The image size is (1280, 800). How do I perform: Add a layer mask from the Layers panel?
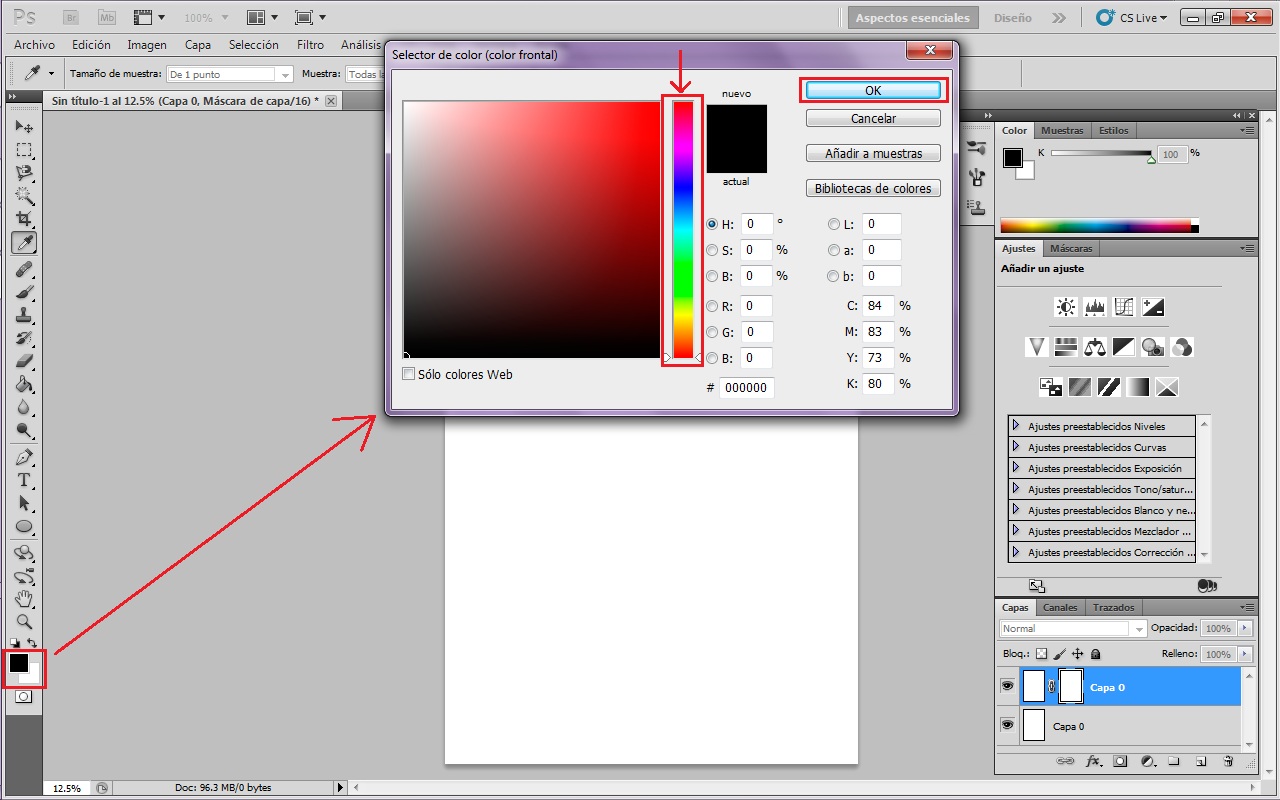pos(1122,762)
